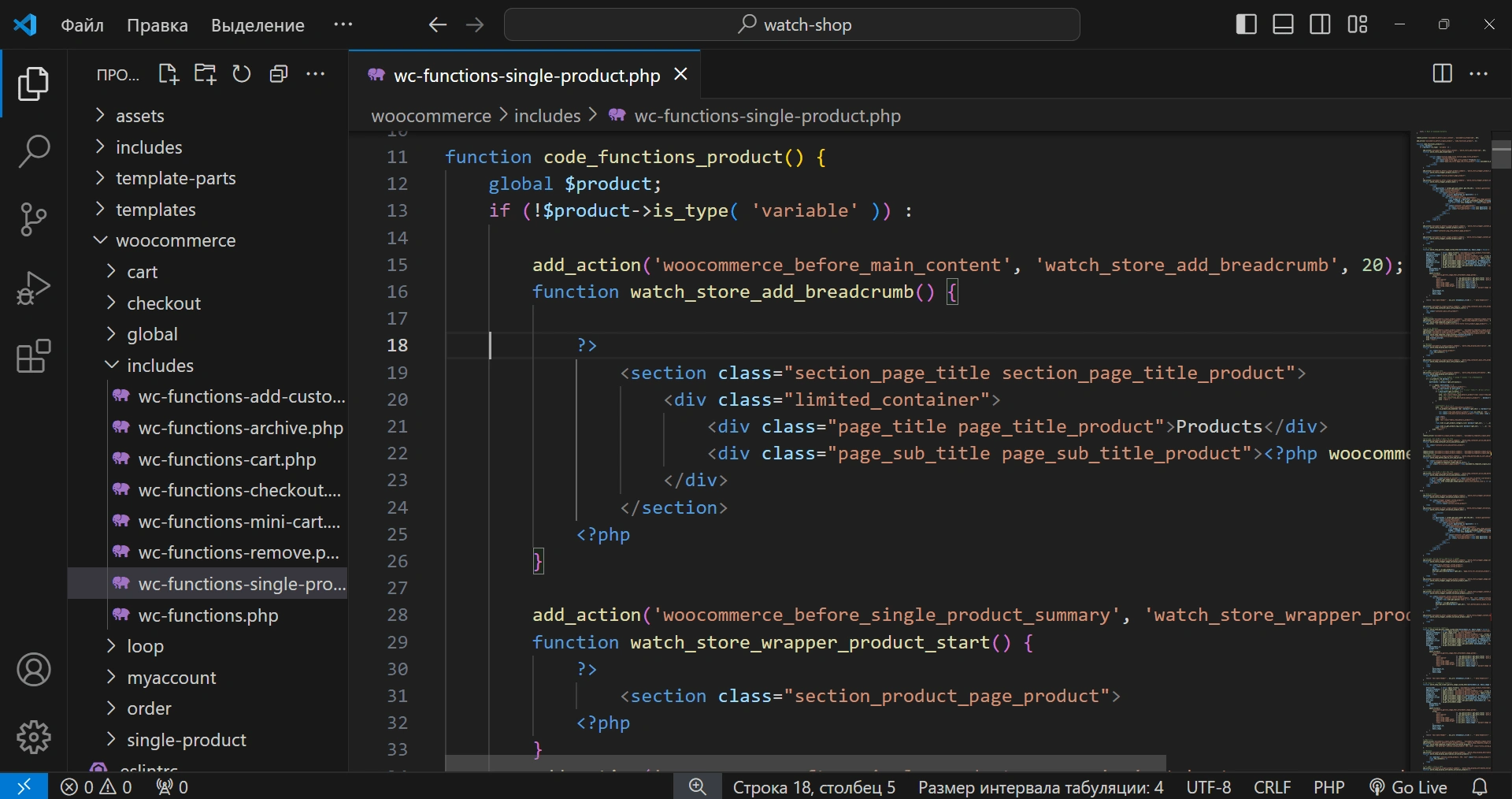Open Run and Debug view
The height and width of the screenshot is (799, 1512).
pyautogui.click(x=33, y=288)
